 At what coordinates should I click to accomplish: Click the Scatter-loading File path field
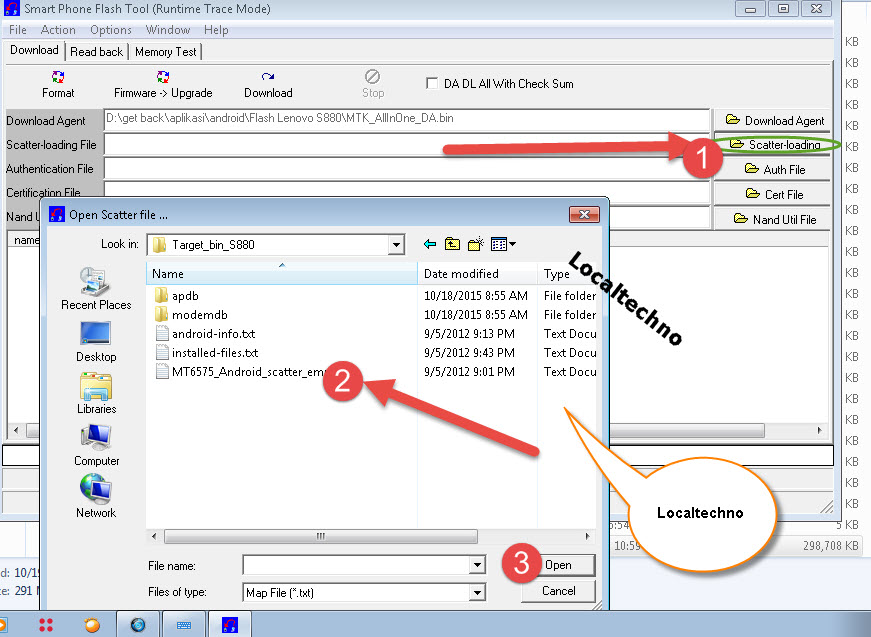pyautogui.click(x=407, y=145)
